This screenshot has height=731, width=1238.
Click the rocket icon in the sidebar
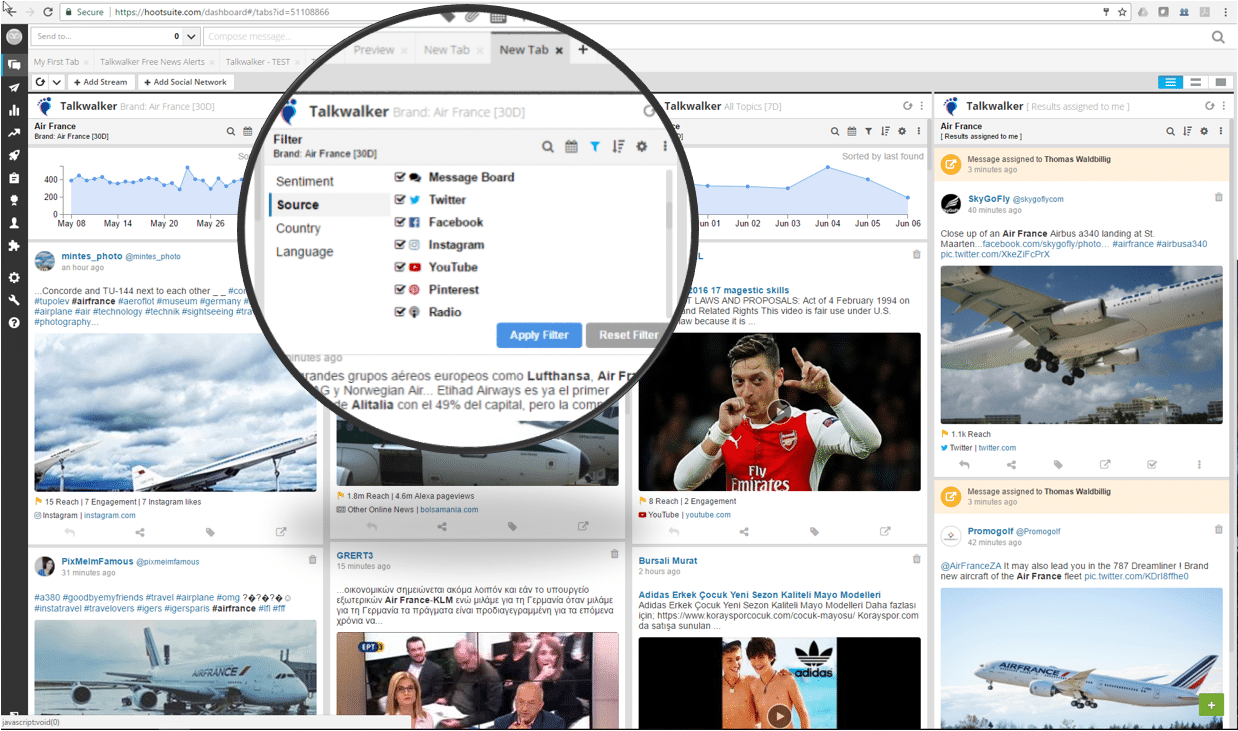pyautogui.click(x=14, y=155)
